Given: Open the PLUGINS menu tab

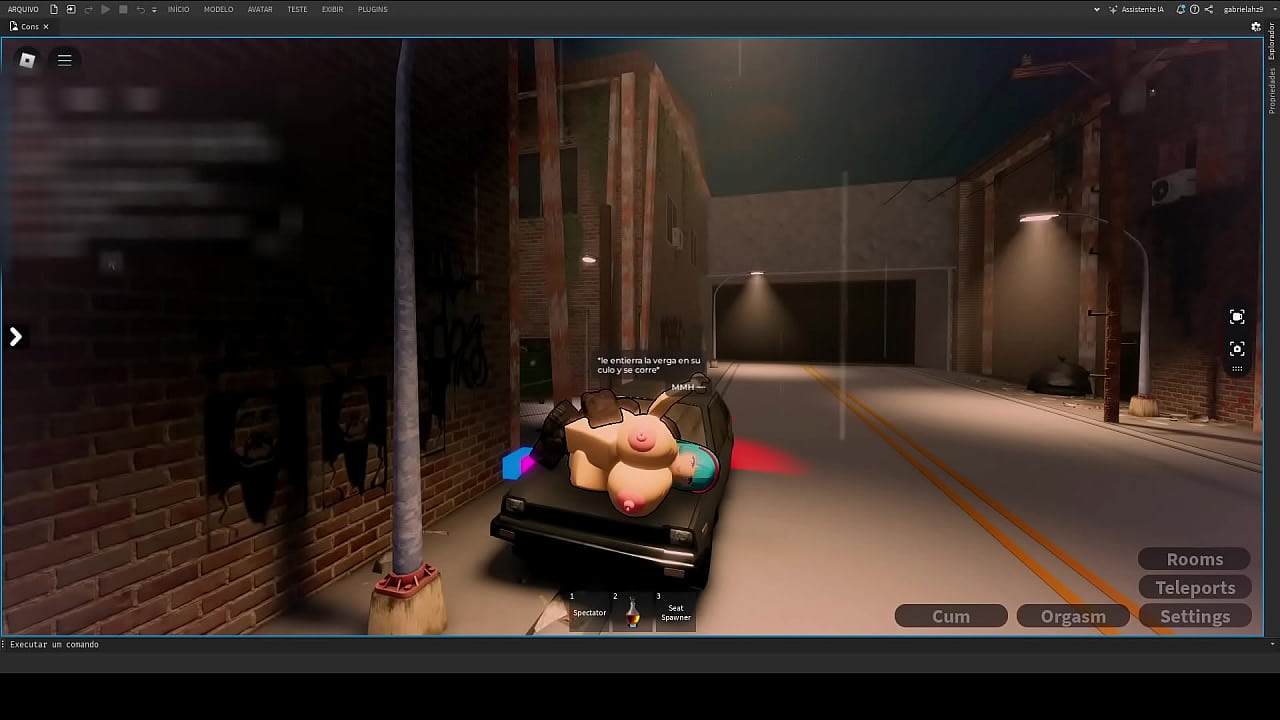Looking at the screenshot, I should coord(372,9).
